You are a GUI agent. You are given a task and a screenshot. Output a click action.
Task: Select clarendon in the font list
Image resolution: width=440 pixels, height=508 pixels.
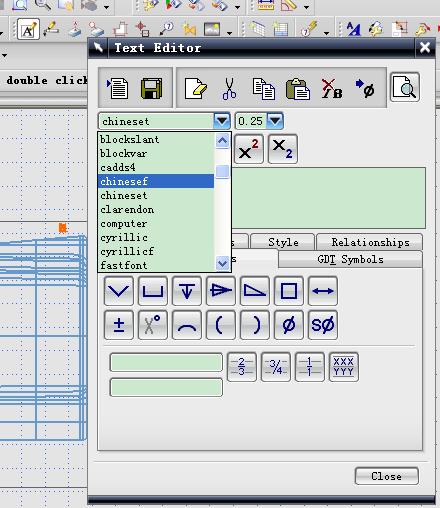click(x=156, y=209)
